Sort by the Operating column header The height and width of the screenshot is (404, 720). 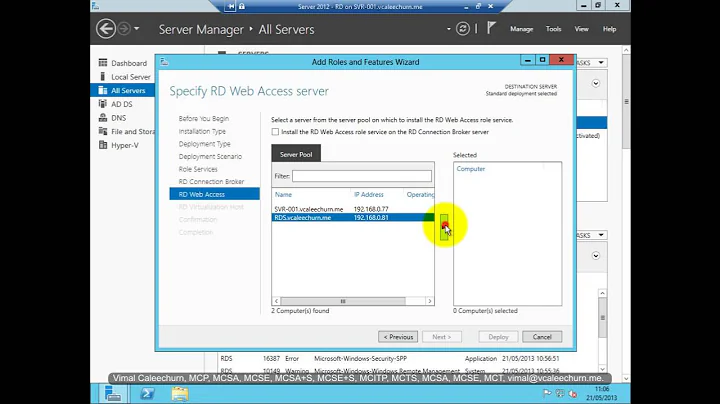tap(420, 195)
